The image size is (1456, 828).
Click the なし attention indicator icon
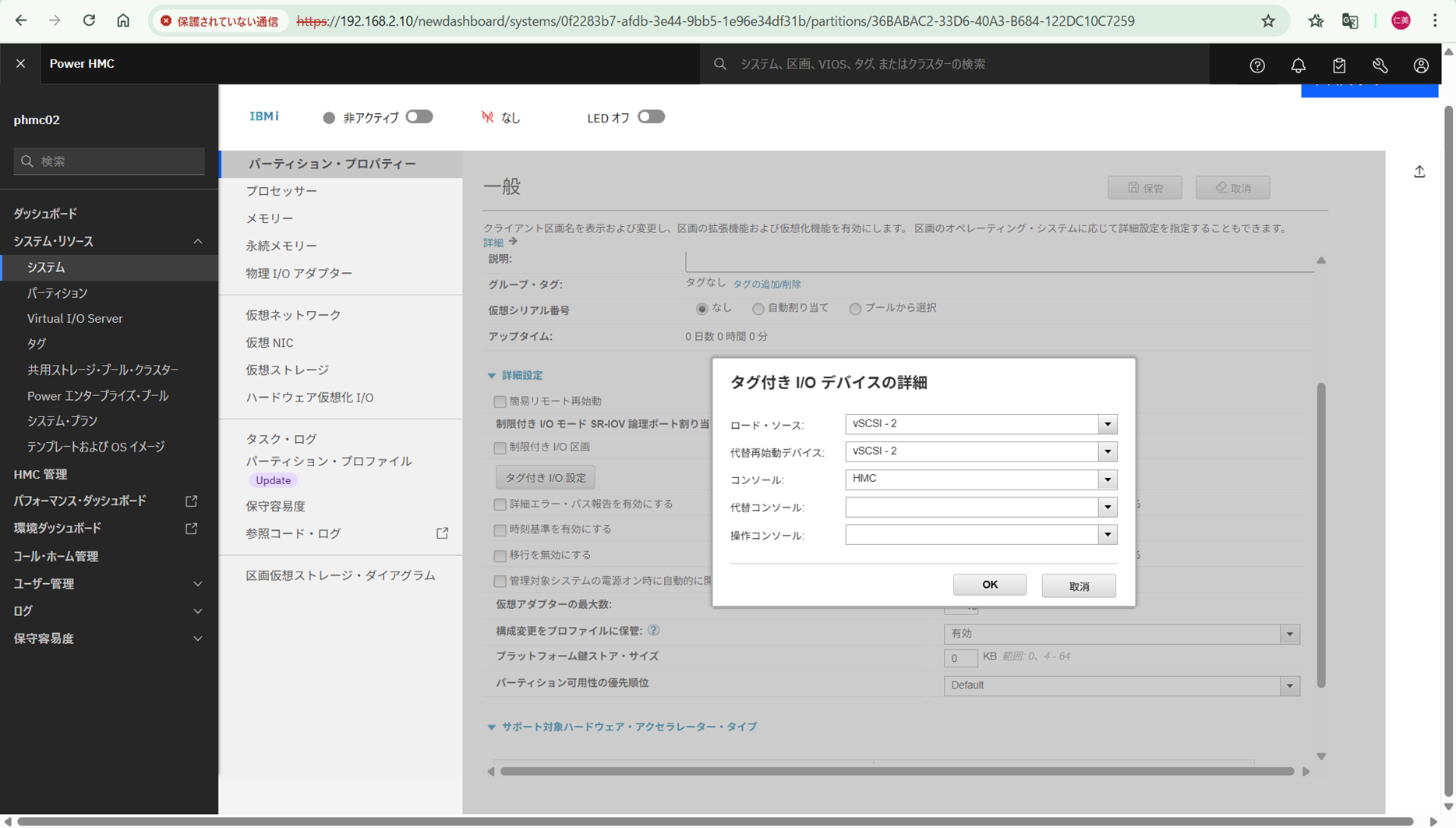[x=488, y=117]
